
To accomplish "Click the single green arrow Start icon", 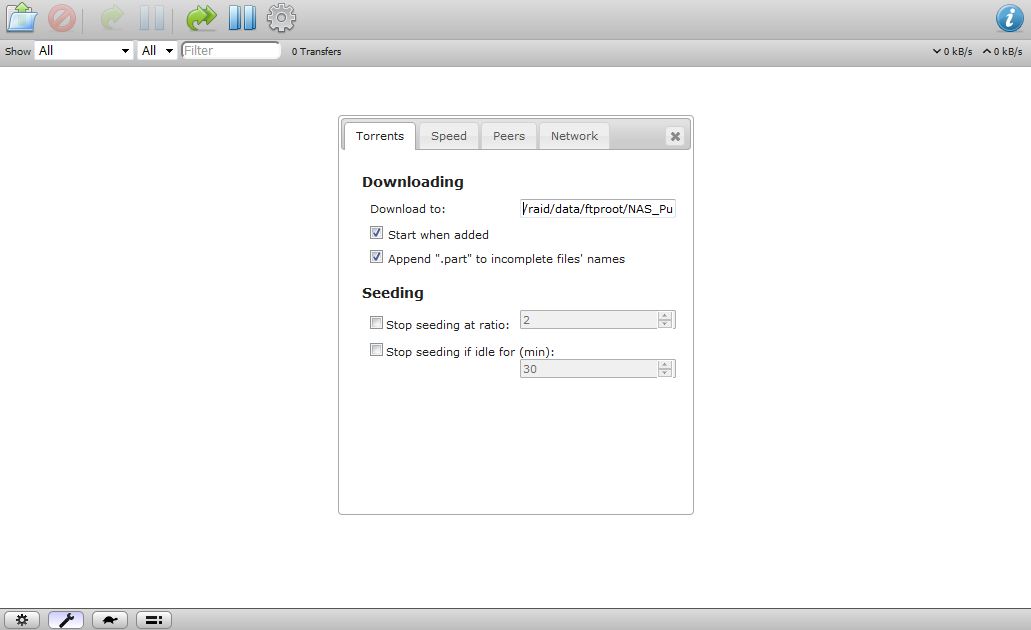I will [x=112, y=18].
